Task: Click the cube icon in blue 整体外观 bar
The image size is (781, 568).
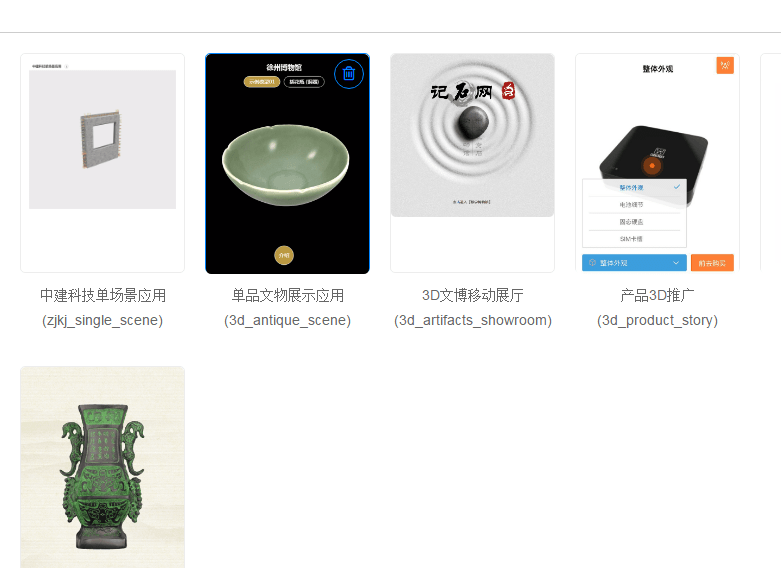Action: [x=592, y=263]
